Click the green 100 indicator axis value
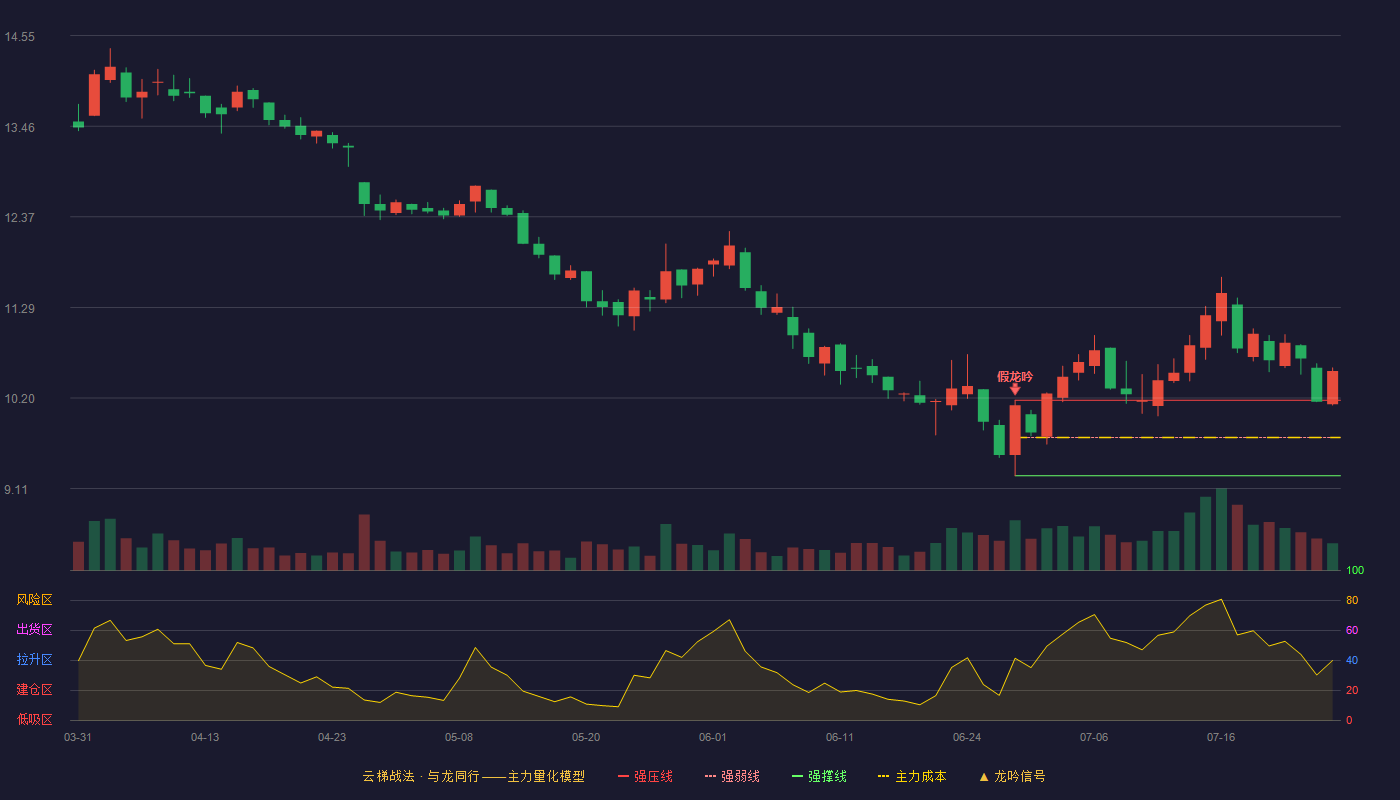The height and width of the screenshot is (800, 1400). 1355,571
